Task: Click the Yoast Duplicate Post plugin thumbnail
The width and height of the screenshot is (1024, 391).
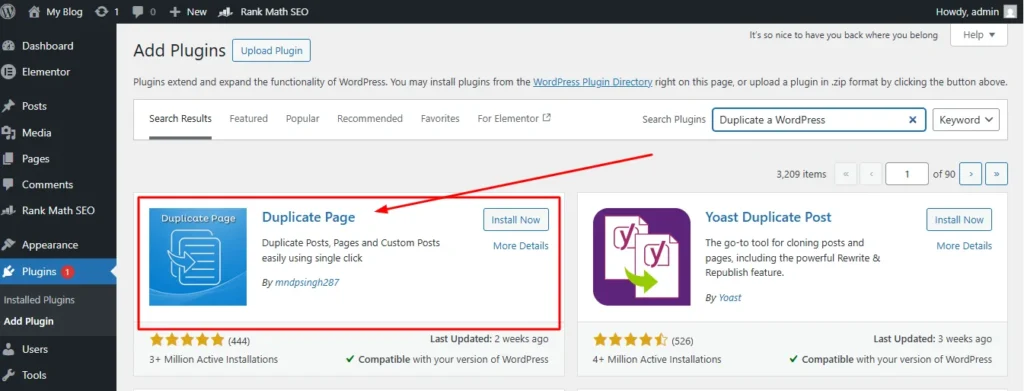Action: point(641,257)
